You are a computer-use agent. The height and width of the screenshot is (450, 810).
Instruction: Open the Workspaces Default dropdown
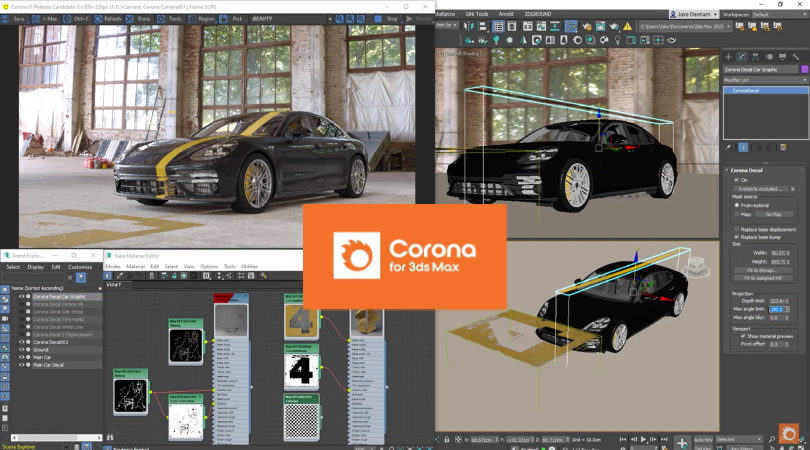click(779, 14)
